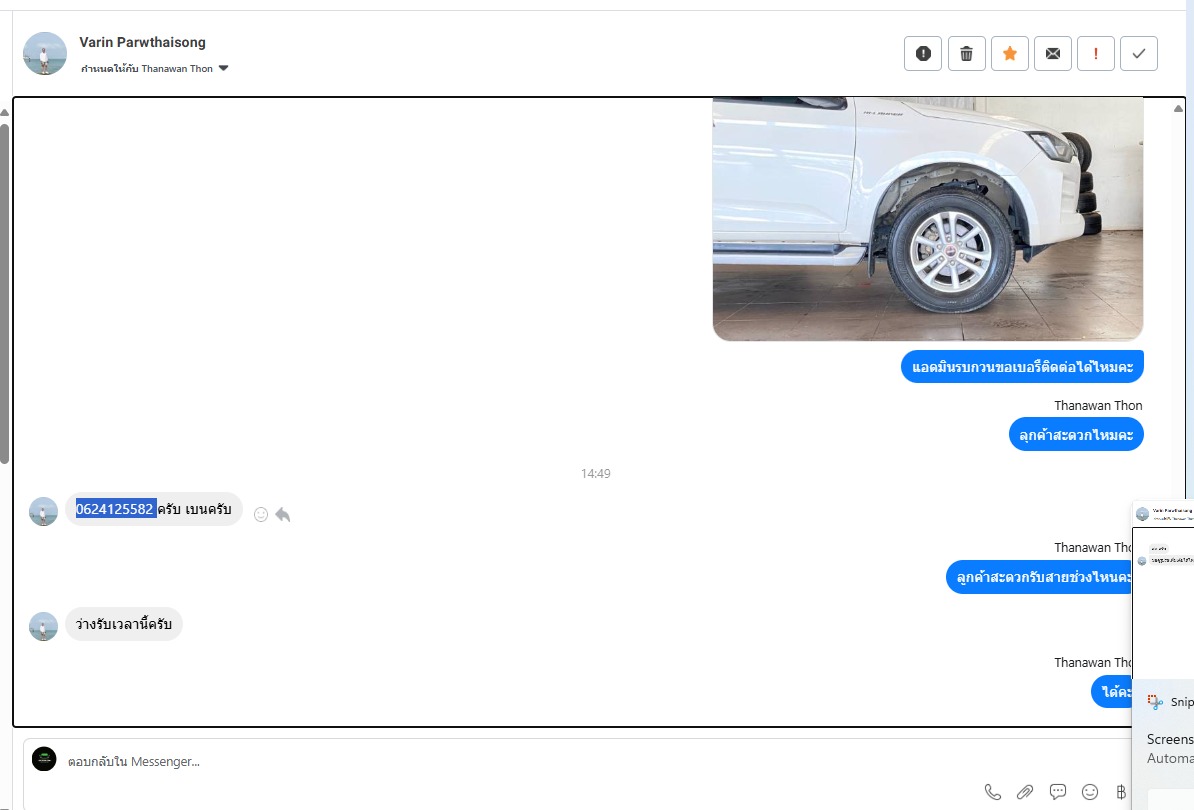Start a call with phone icon

993,792
